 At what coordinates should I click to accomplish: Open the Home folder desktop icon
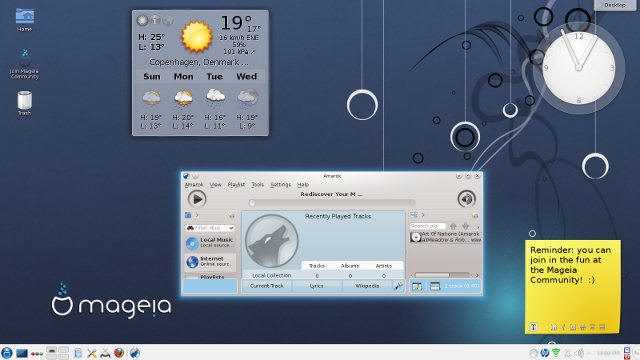24,20
